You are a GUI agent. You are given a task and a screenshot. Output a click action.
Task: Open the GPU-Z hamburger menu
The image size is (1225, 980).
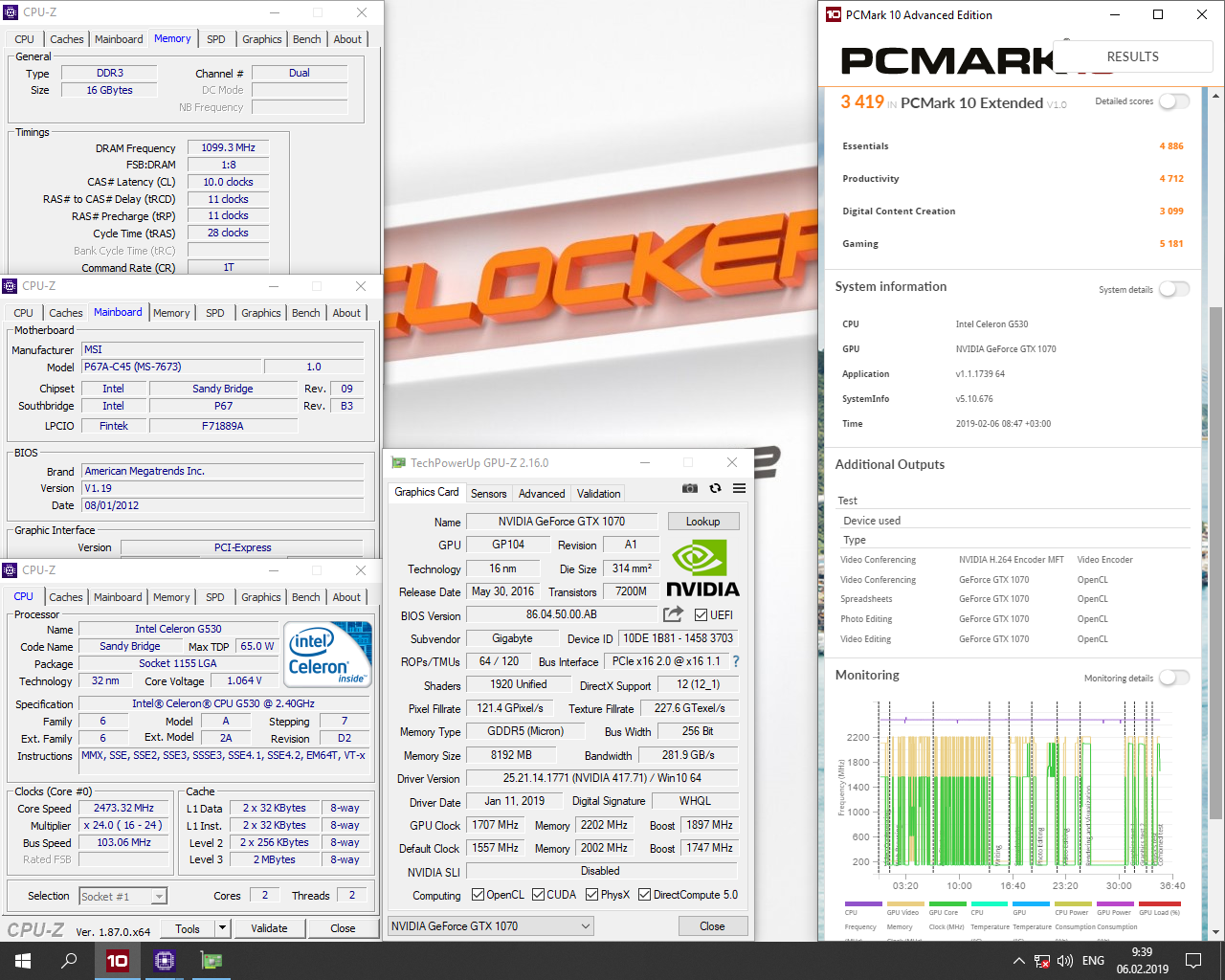[739, 488]
